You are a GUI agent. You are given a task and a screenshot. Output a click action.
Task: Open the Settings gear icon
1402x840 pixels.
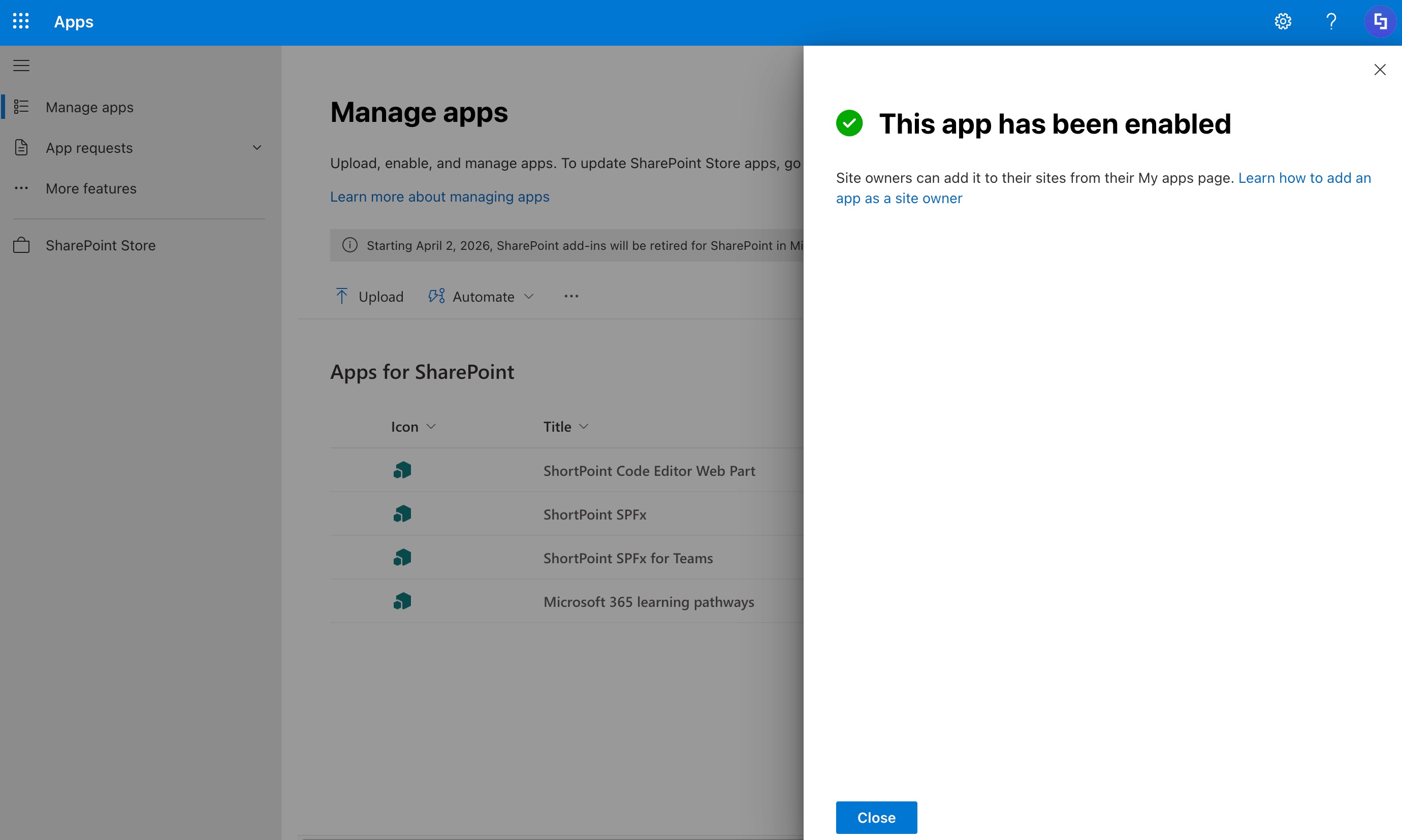click(x=1283, y=21)
